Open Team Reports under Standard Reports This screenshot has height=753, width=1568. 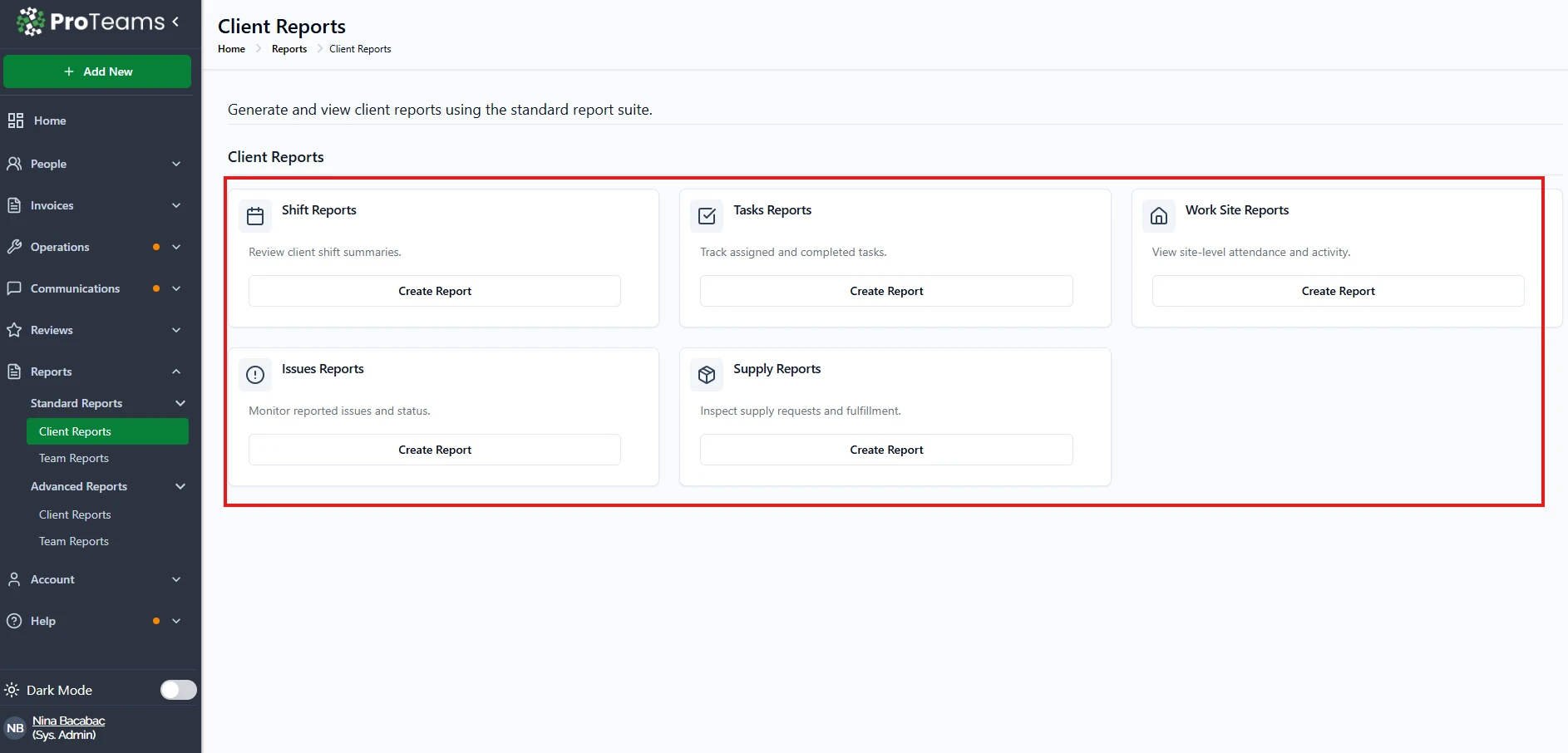(74, 458)
